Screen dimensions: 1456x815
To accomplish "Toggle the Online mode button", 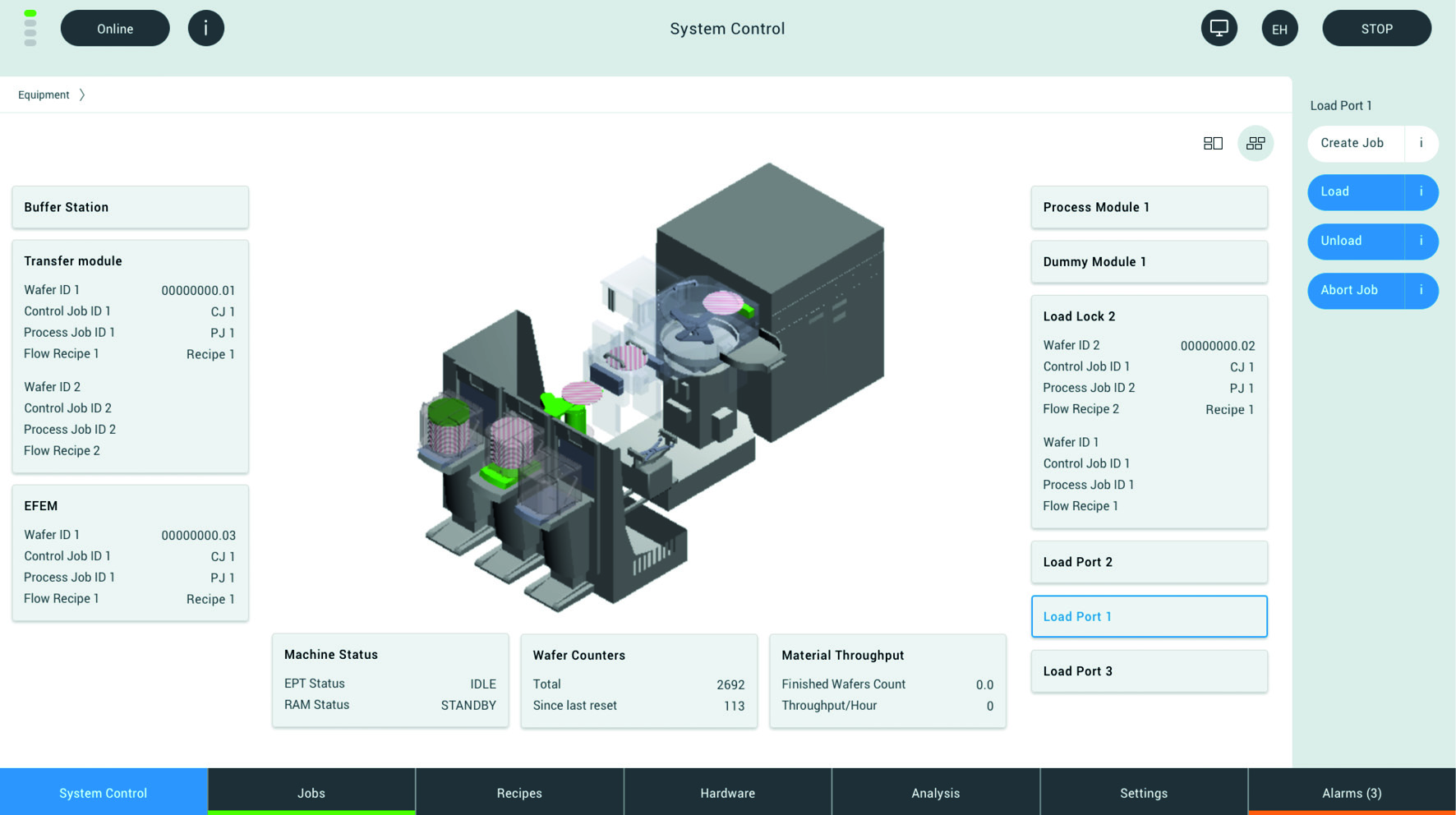I will pyautogui.click(x=115, y=29).
